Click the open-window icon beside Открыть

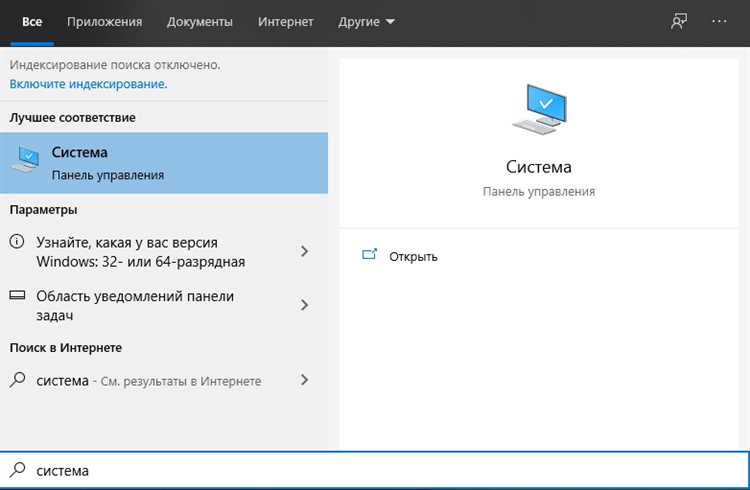(x=369, y=255)
